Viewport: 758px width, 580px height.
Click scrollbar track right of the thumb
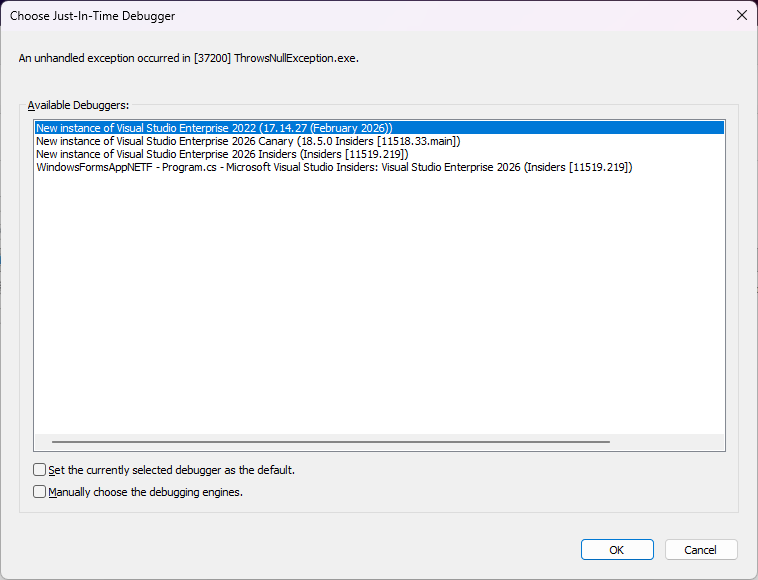click(x=665, y=441)
